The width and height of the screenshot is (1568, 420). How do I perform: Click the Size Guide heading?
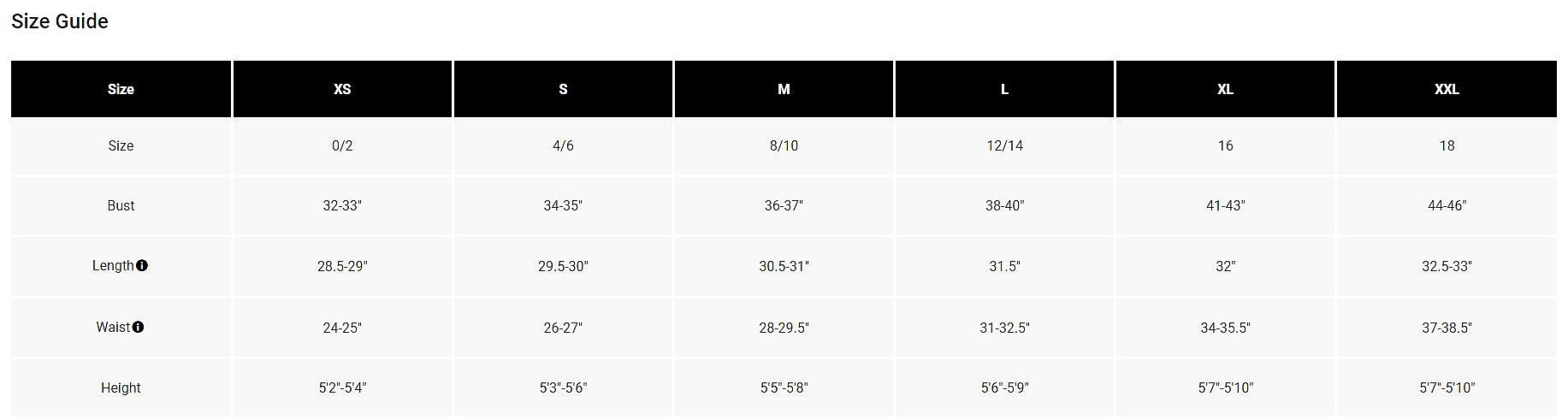60,21
